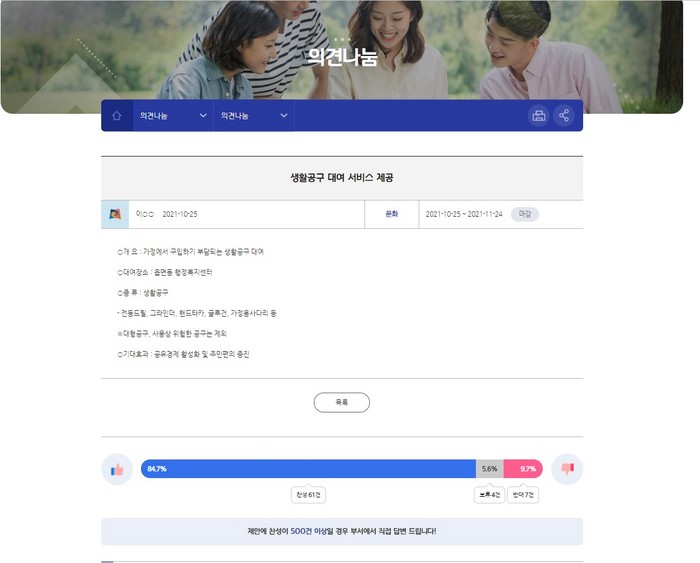Expand the second 의견나눔 dropdown
700x563 pixels.
(254, 116)
